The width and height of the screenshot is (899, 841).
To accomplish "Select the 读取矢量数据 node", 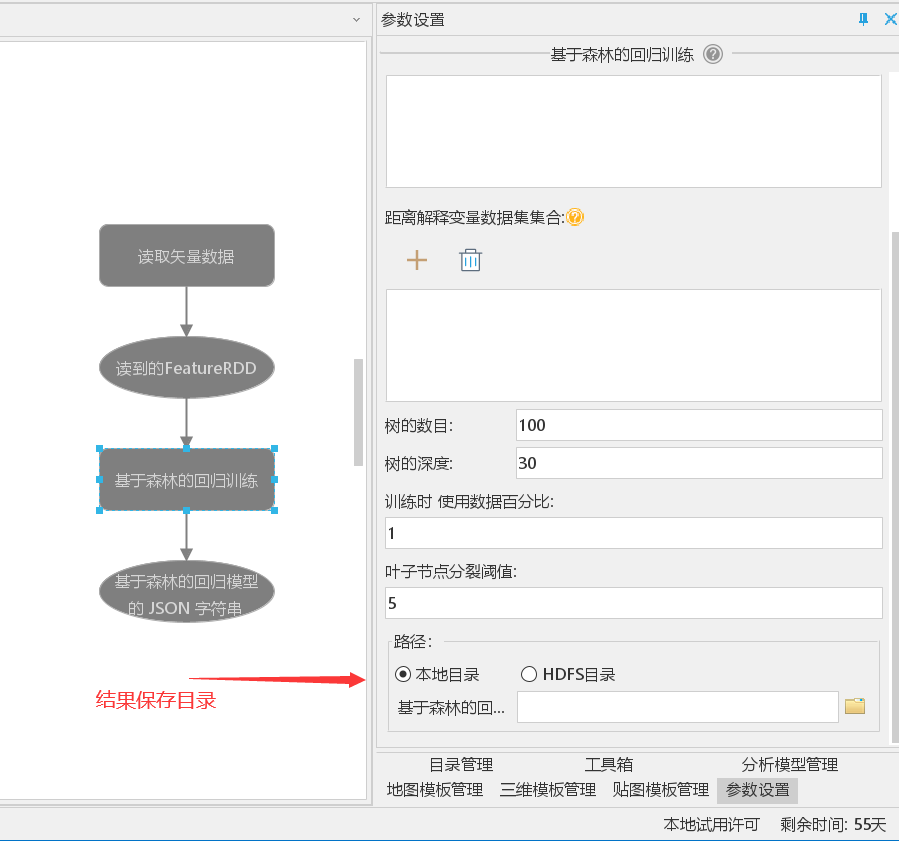I will click(x=186, y=256).
